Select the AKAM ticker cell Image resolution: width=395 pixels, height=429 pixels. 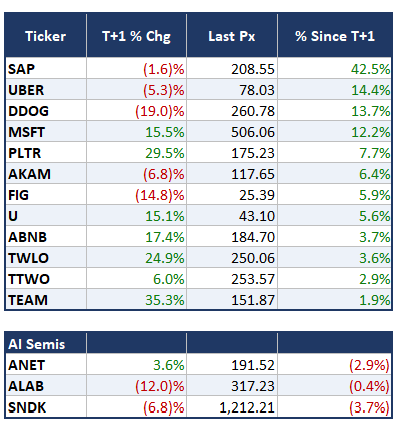point(46,174)
